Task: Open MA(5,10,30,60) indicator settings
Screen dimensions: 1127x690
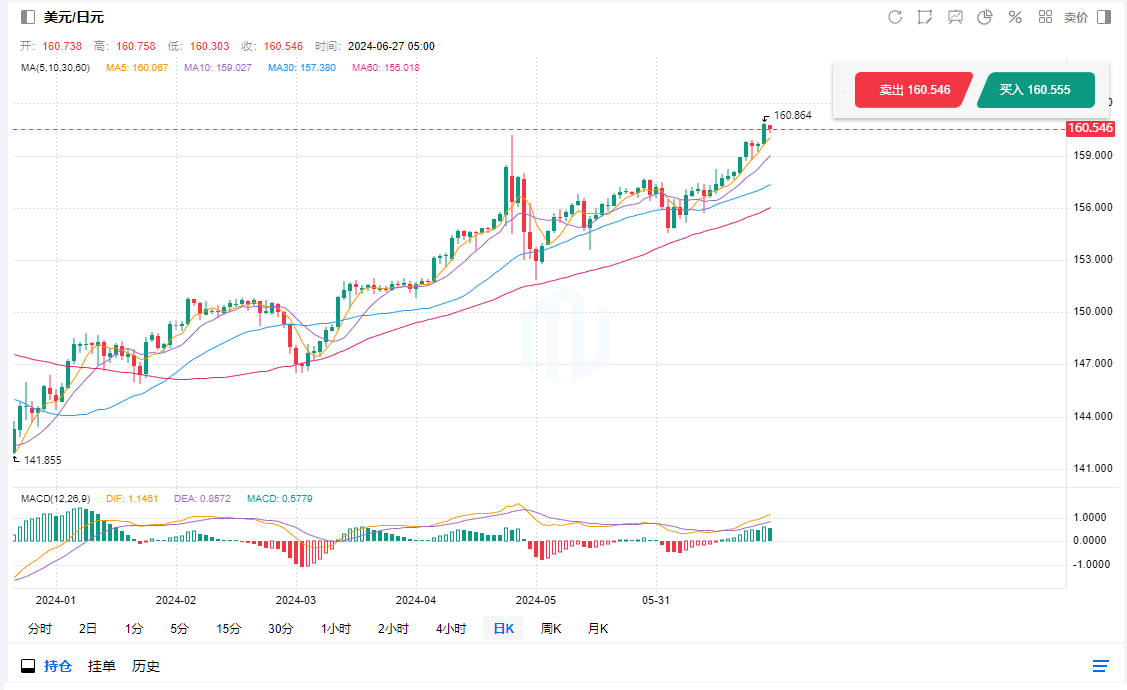Action: click(x=55, y=68)
